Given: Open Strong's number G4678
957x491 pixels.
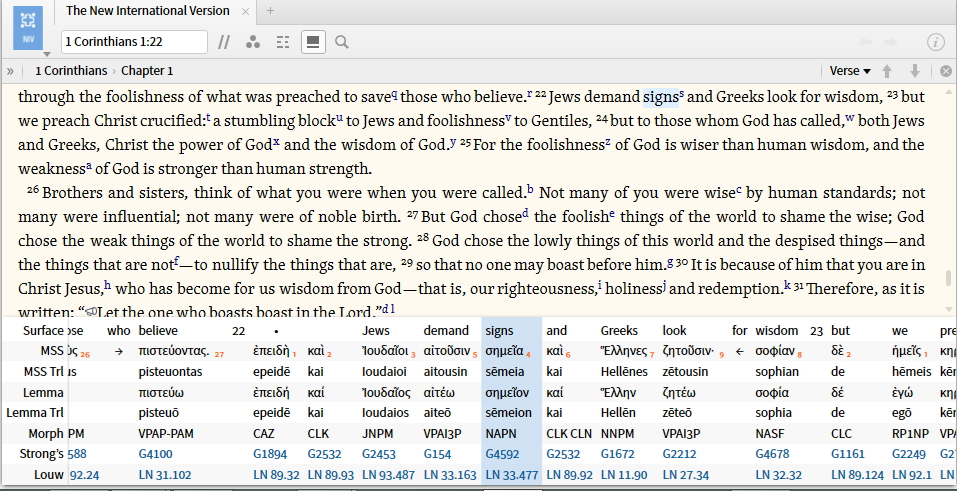Looking at the screenshot, I should point(772,454).
